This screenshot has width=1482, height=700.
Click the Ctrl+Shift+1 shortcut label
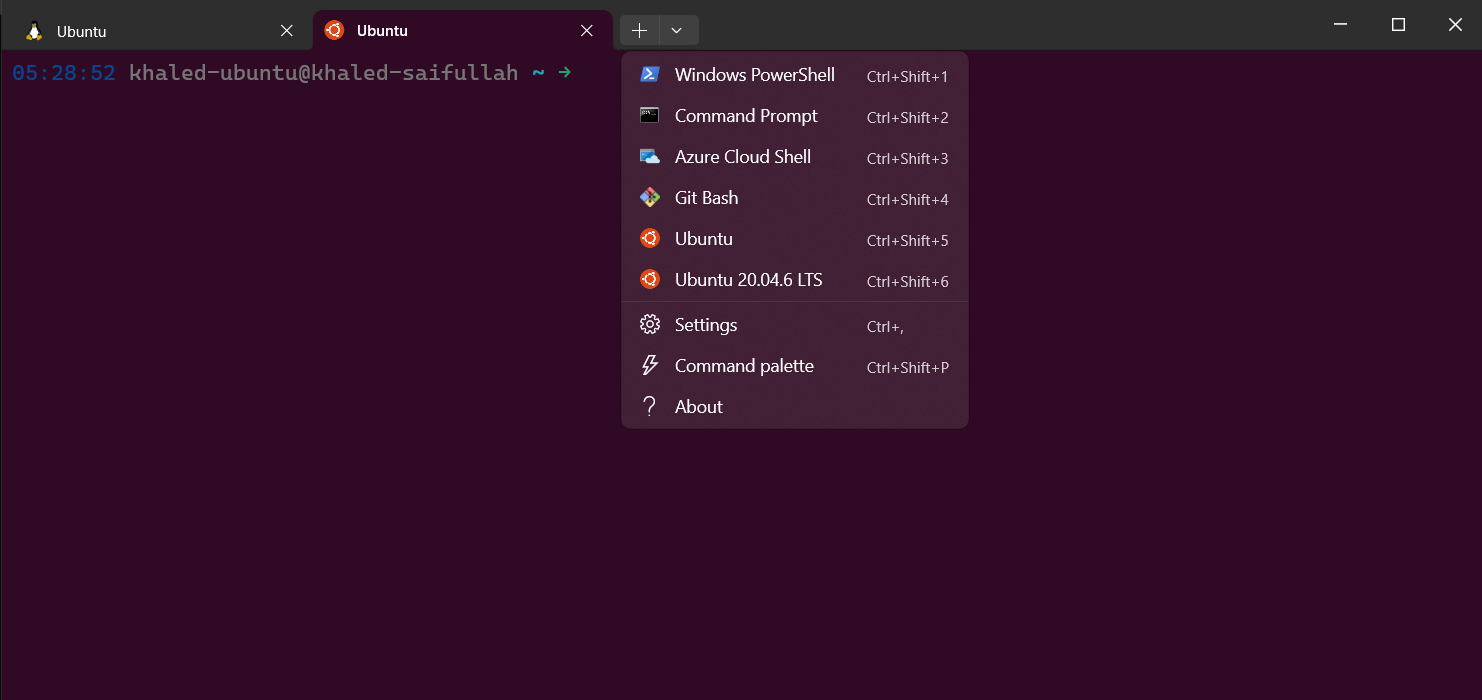[908, 77]
